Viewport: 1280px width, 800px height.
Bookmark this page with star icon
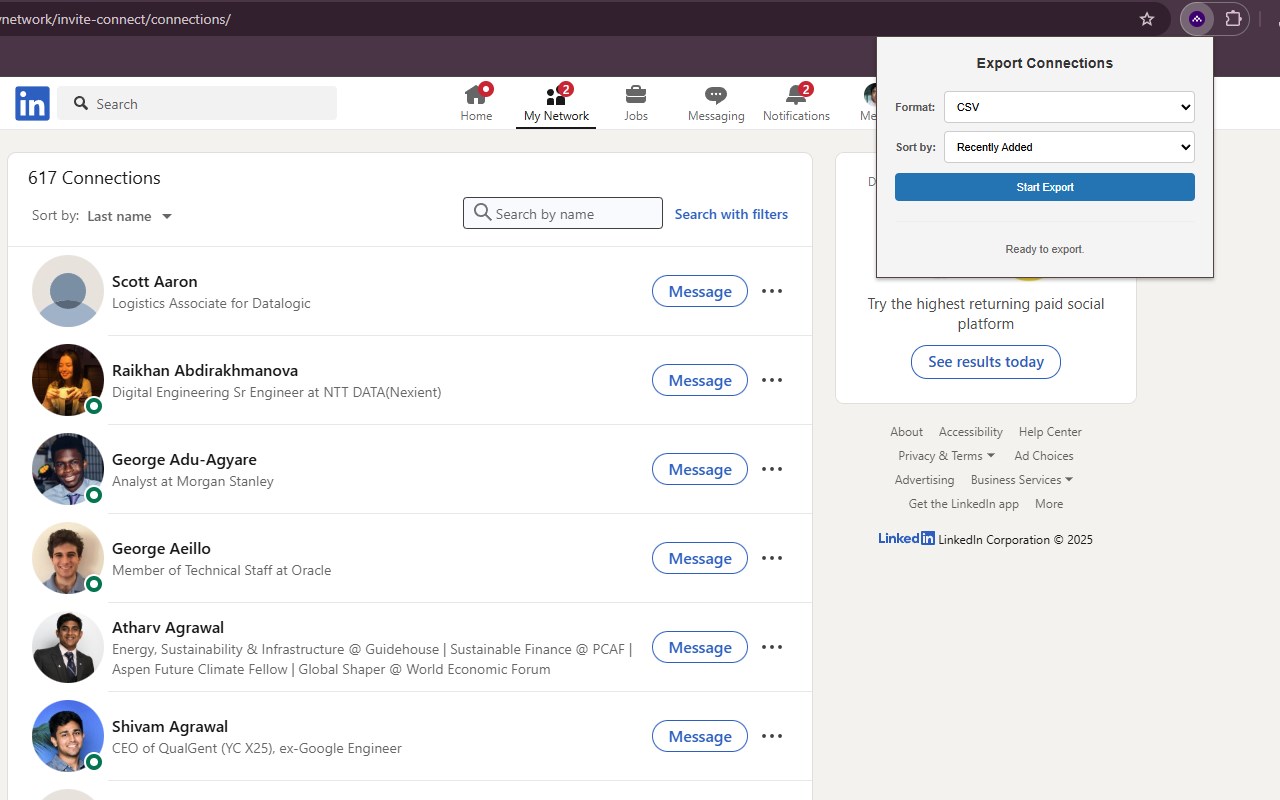(1147, 19)
